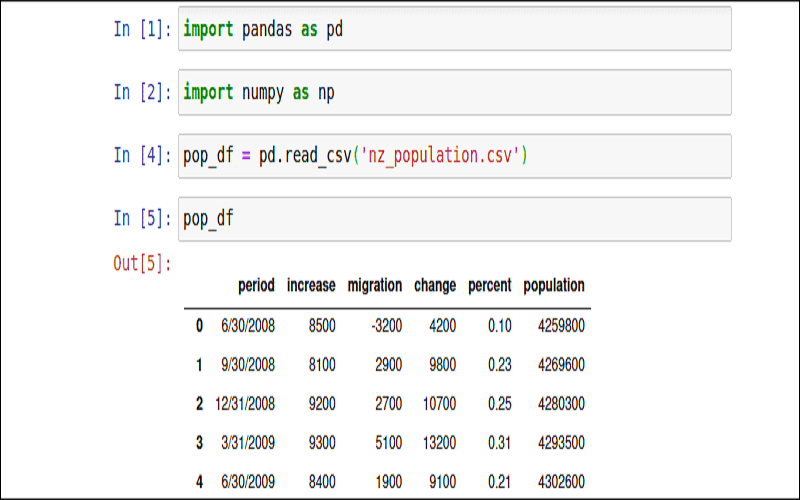Viewport: 800px width, 500px height.
Task: Click the change value 9100
Action: [443, 482]
